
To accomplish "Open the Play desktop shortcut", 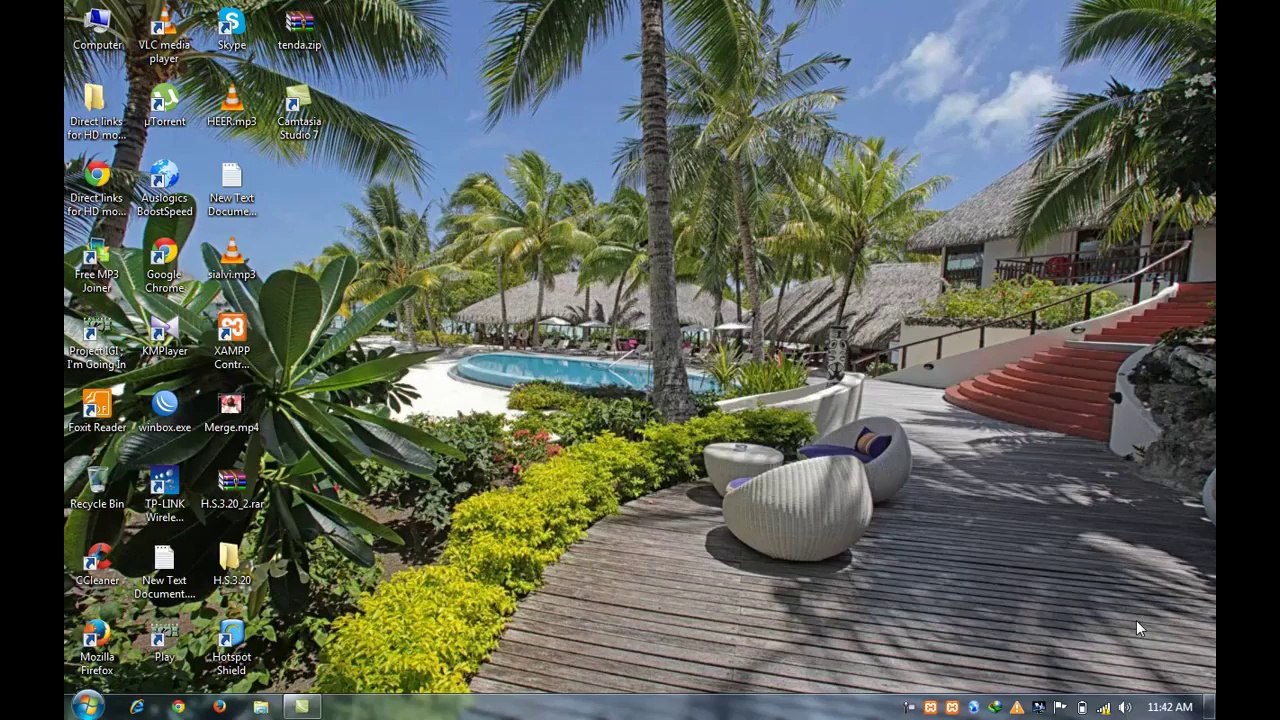I will [164, 642].
